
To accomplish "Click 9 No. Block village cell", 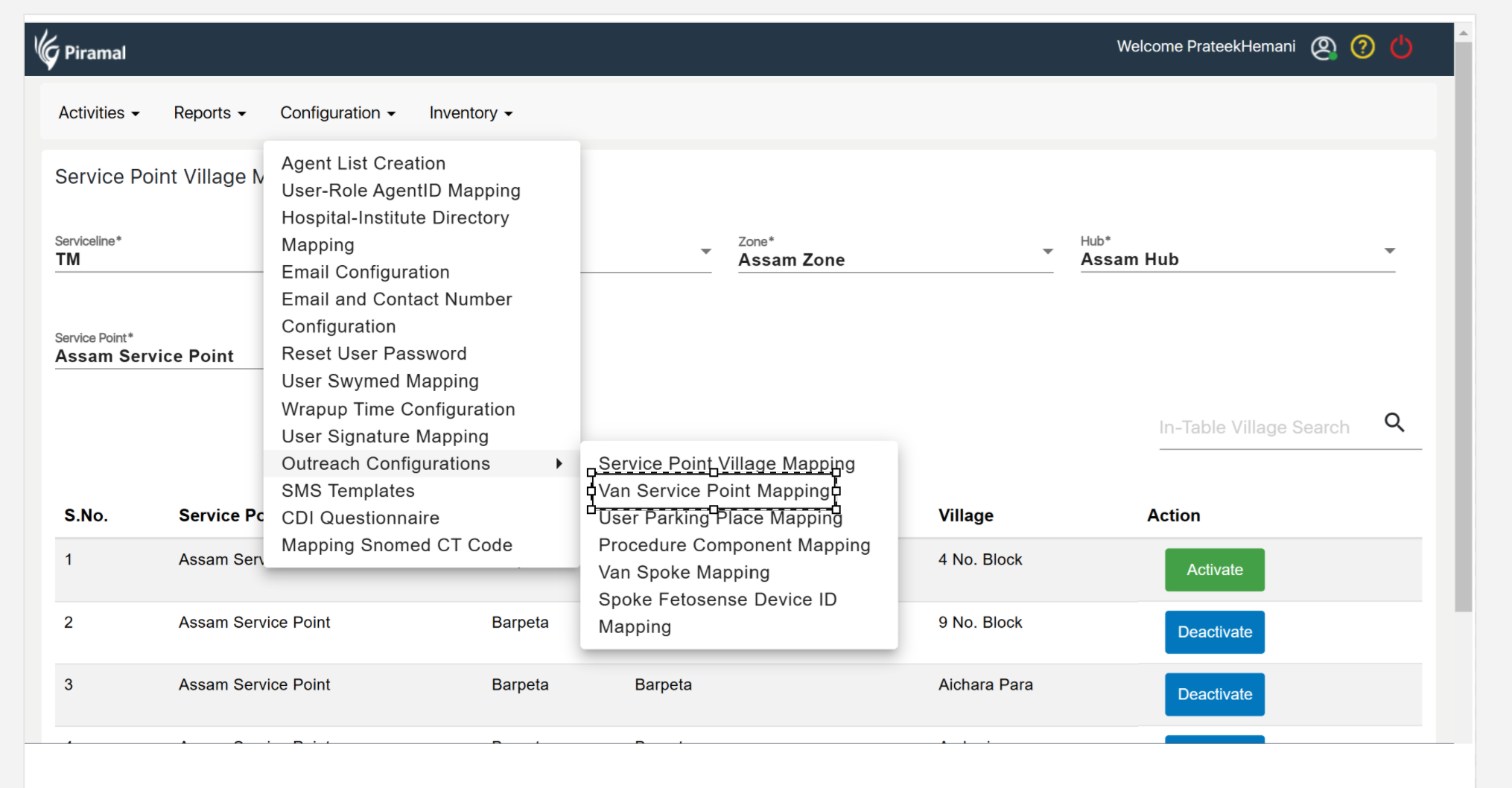I will (980, 622).
